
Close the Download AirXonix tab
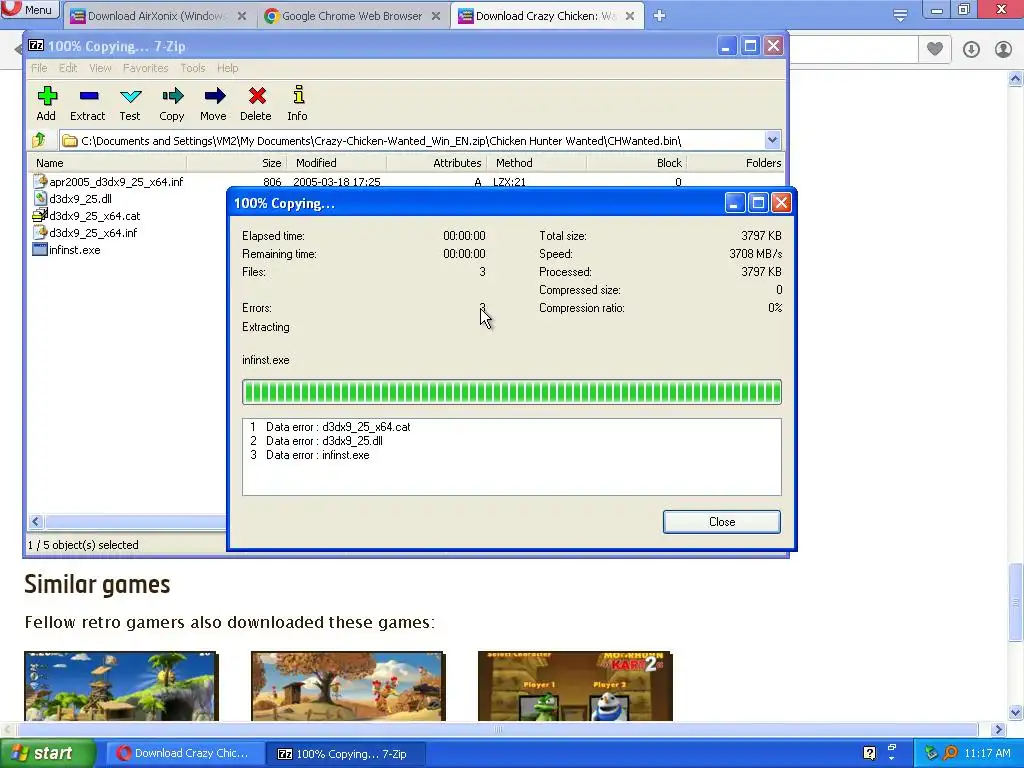click(x=242, y=16)
